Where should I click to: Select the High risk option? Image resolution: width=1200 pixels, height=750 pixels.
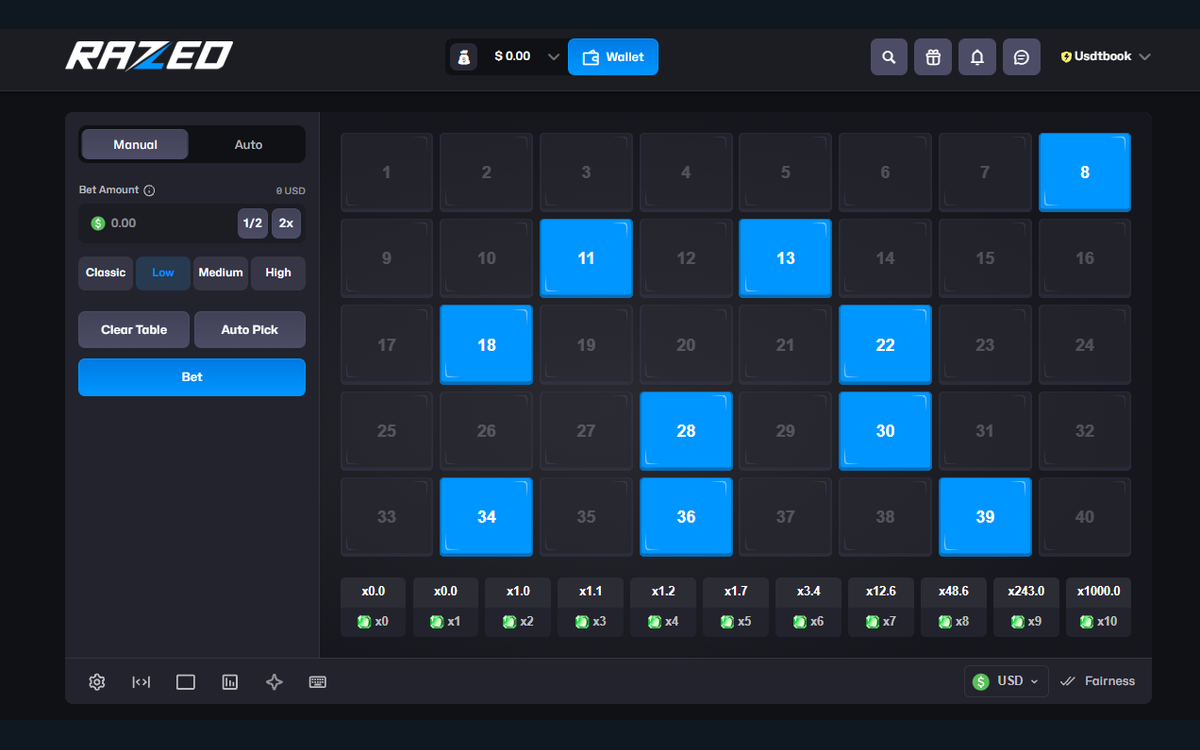tap(278, 273)
